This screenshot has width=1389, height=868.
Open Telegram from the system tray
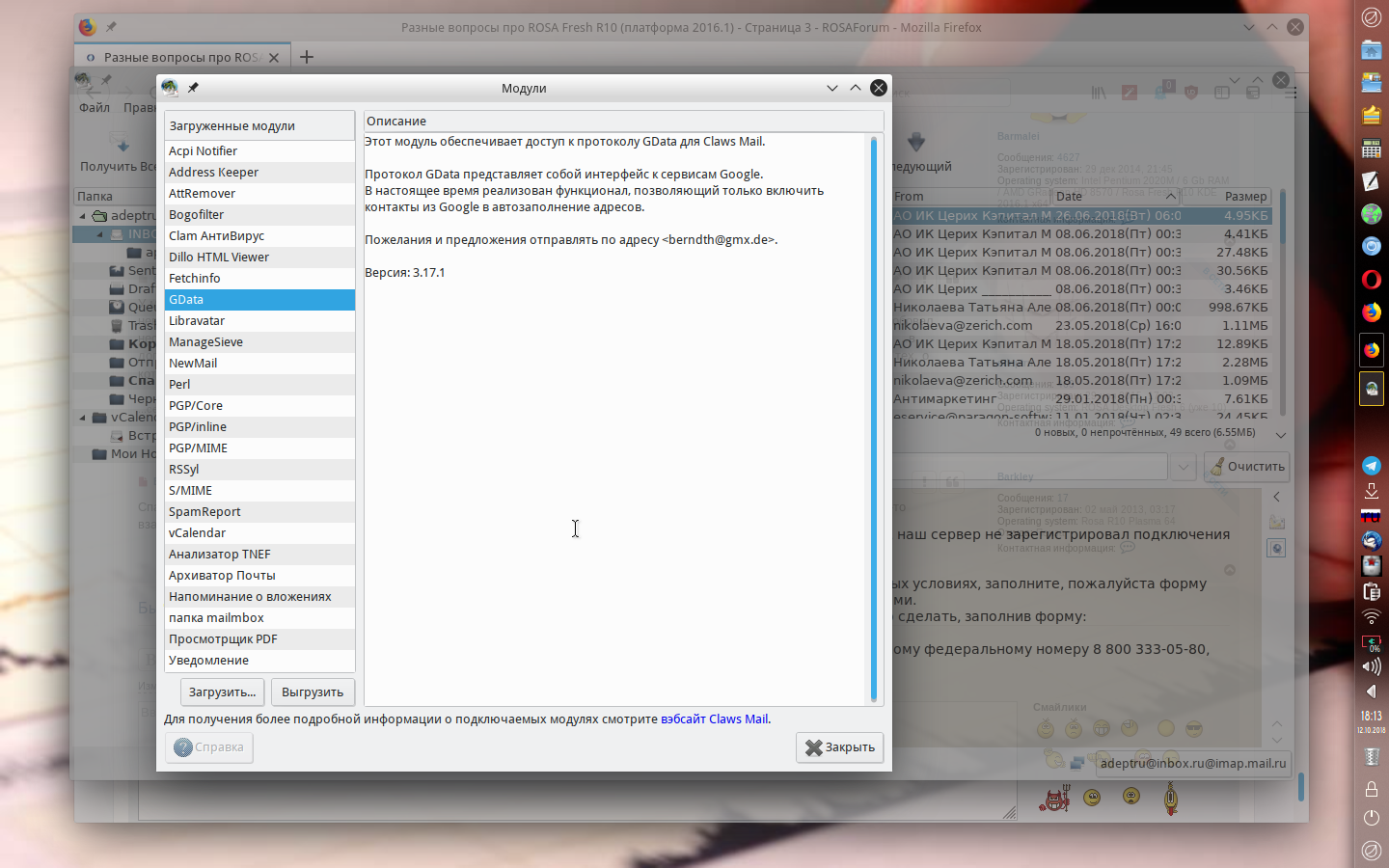click(x=1371, y=466)
